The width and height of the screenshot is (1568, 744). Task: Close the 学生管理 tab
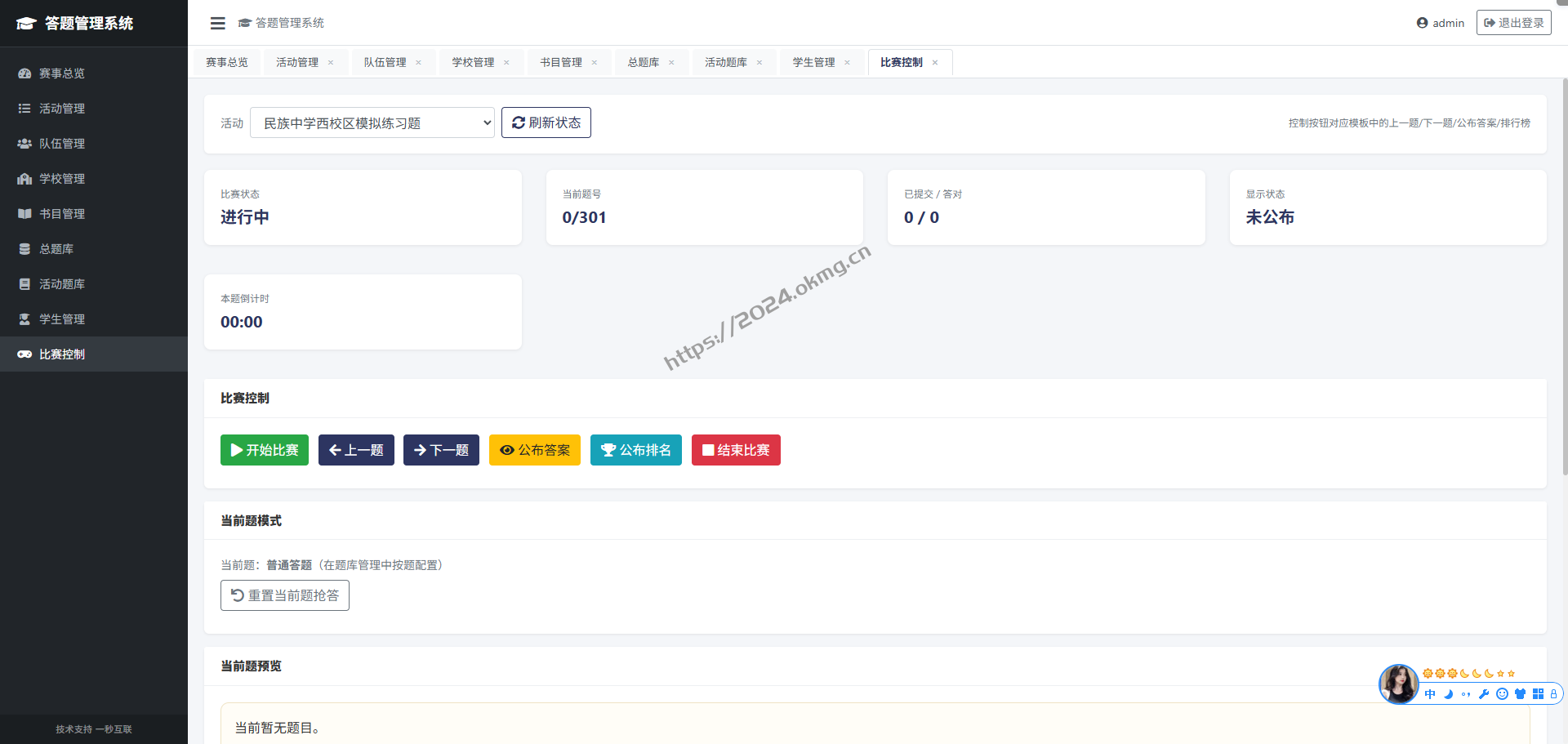coord(847,63)
